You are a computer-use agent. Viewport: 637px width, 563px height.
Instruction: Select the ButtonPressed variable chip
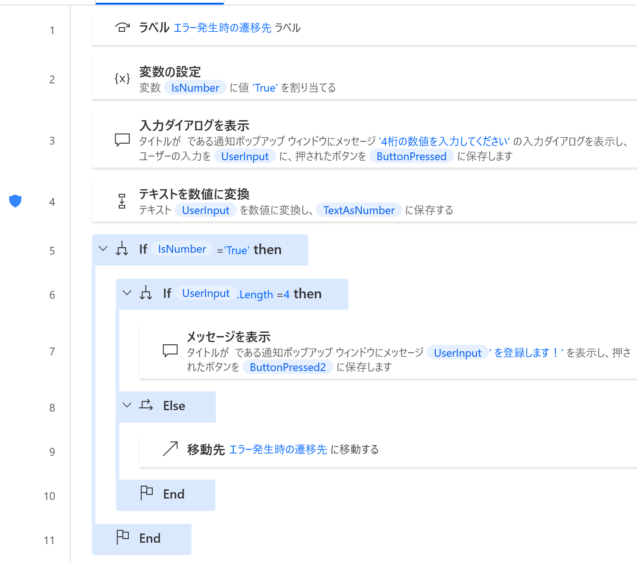tap(411, 156)
